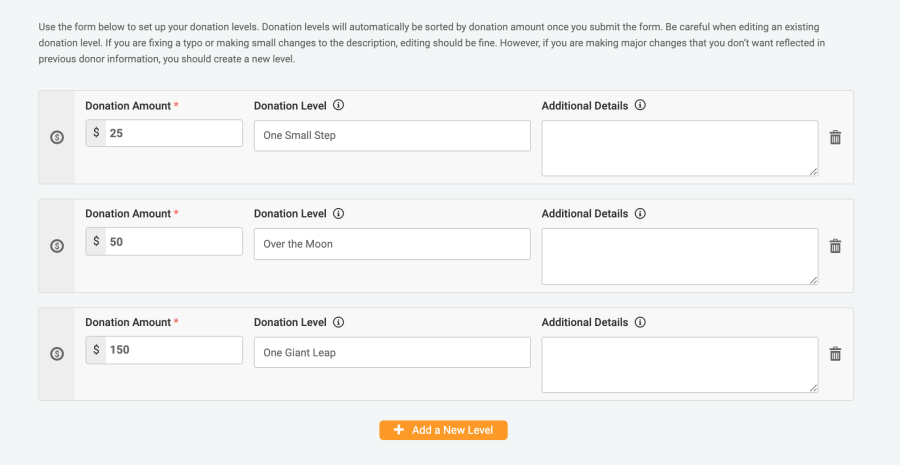This screenshot has width=900, height=465.
Task: Click dollar-coin handle icon of $25 row
Action: pyautogui.click(x=57, y=137)
